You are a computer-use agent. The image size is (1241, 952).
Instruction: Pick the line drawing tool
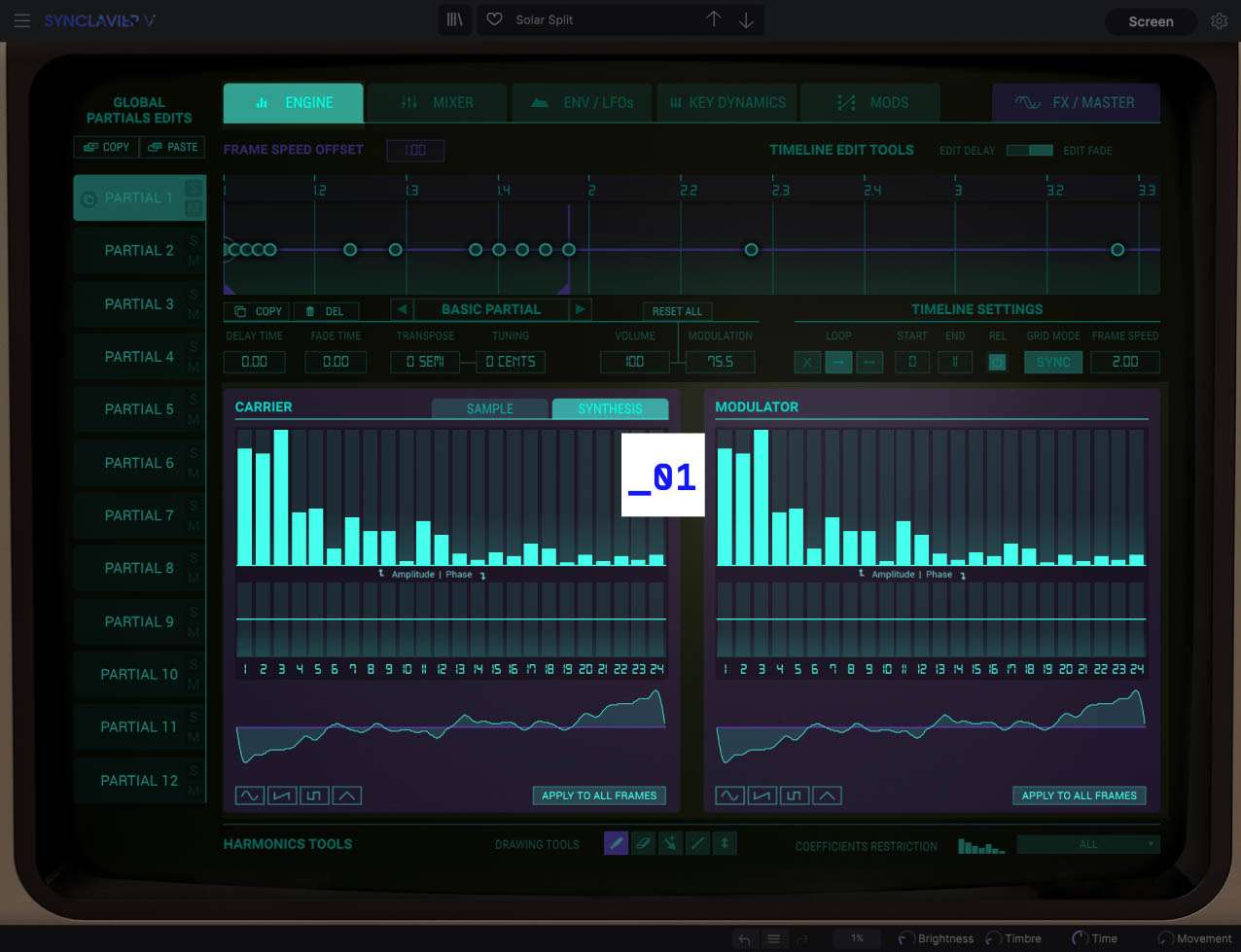(697, 843)
